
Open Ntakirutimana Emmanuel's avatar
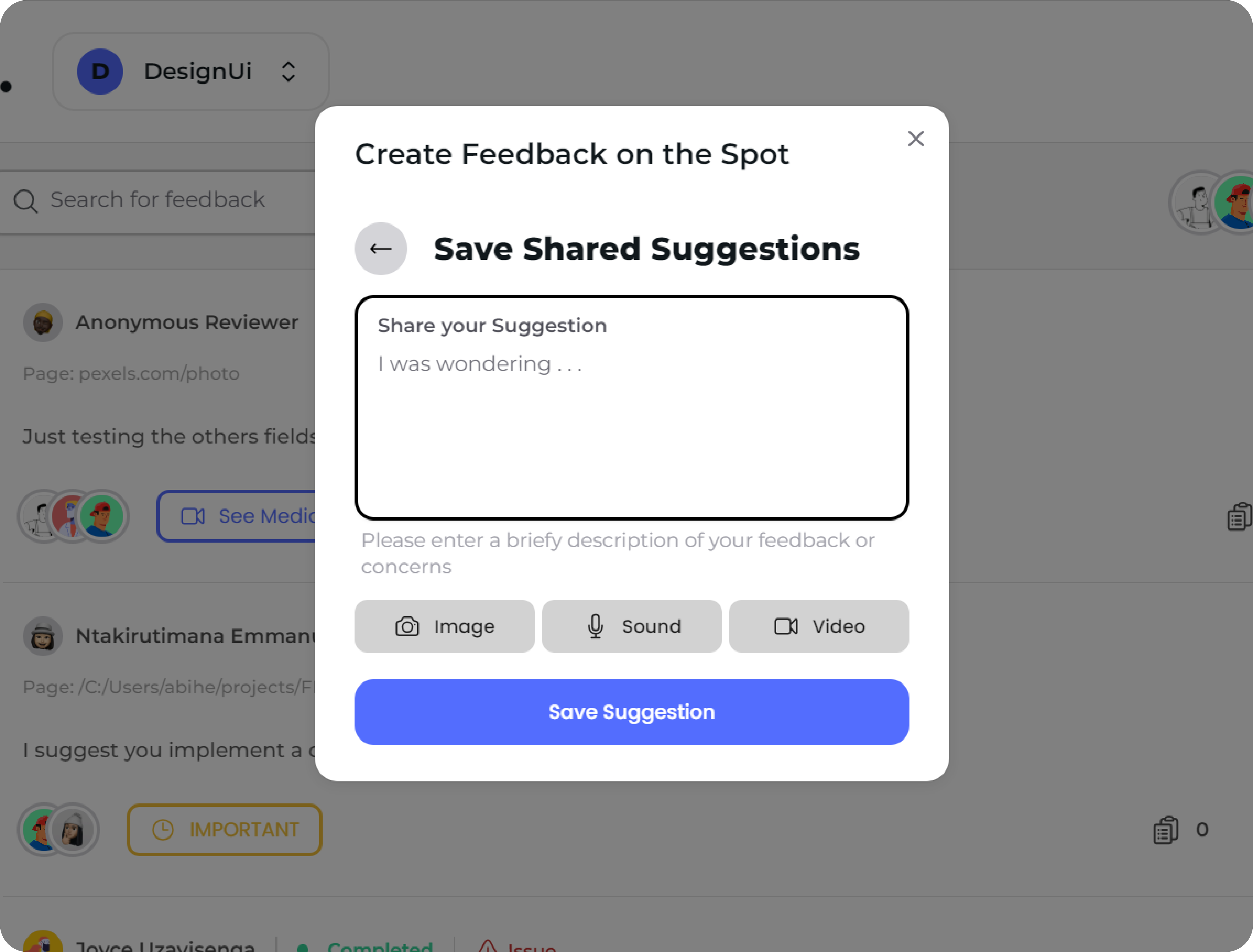[42, 636]
